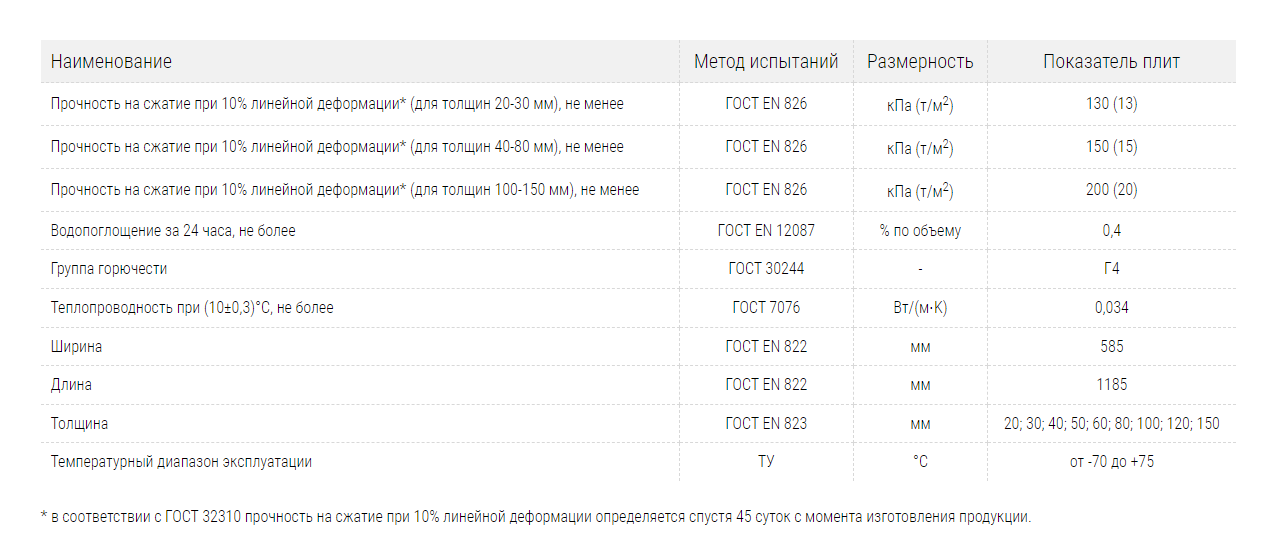
Task: Click the ГОСТ 7076 method cell
Action: coord(766,308)
